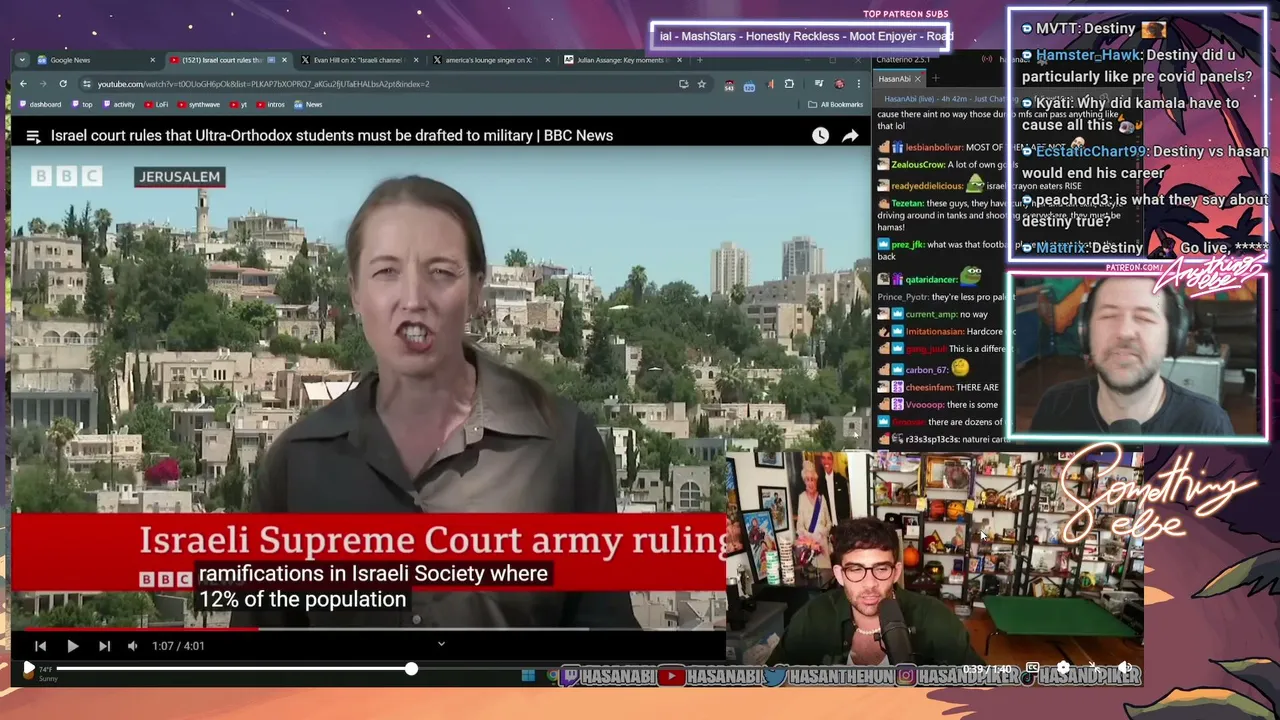Skip to the next video in playlist
This screenshot has height=720, width=1280.
[x=104, y=646]
